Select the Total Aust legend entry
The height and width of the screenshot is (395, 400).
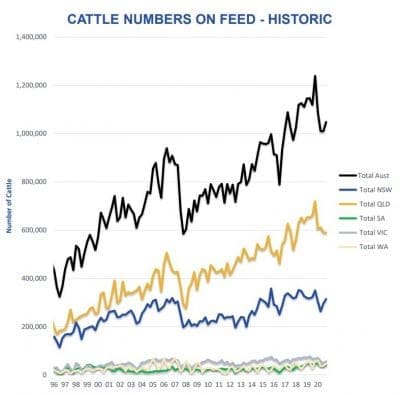pyautogui.click(x=364, y=175)
